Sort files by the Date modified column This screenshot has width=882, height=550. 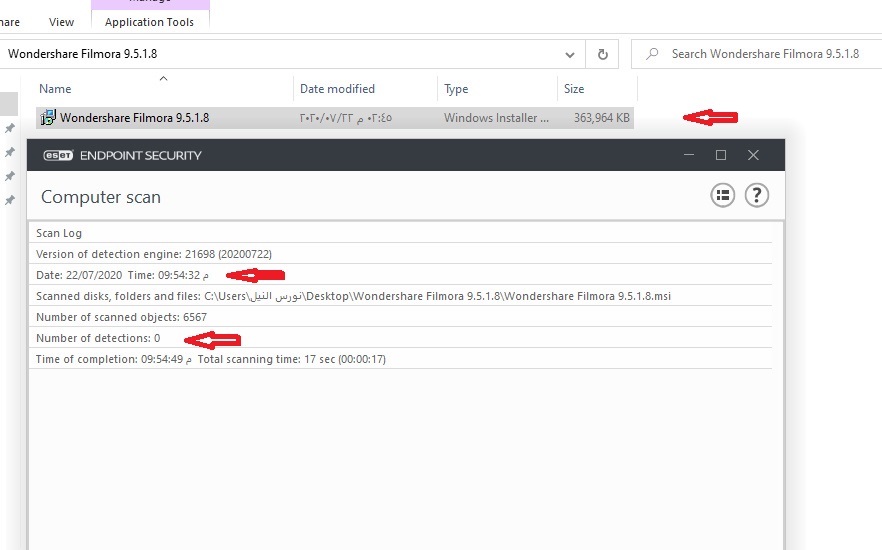337,89
